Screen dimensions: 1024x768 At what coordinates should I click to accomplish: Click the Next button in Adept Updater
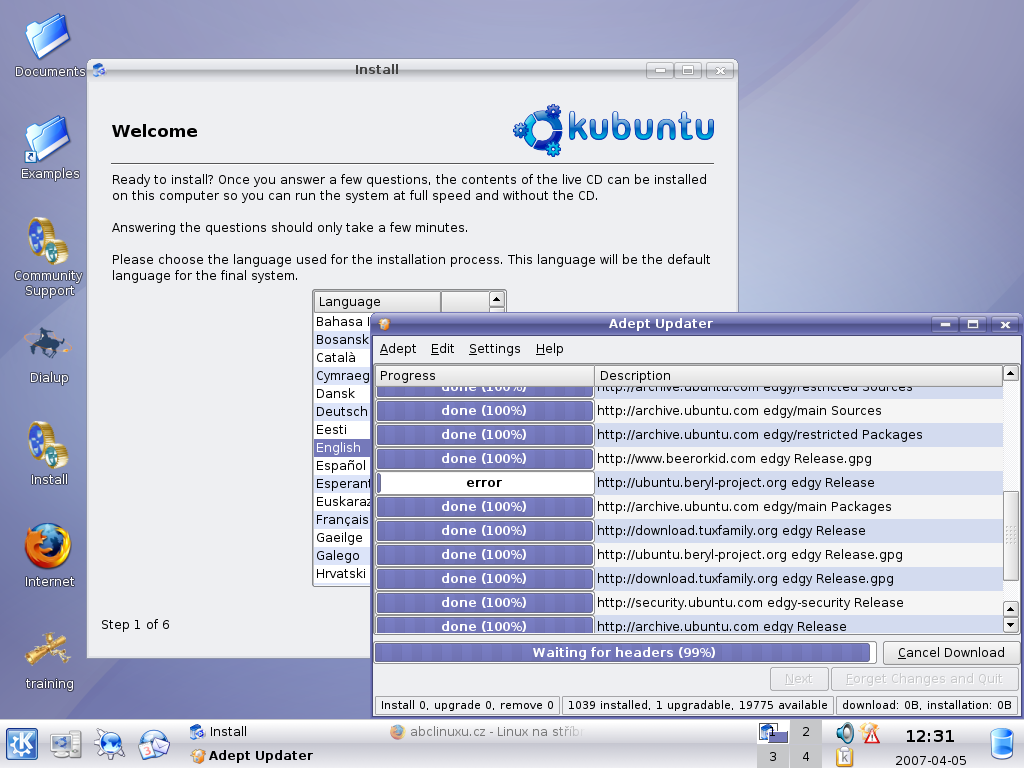coord(799,679)
